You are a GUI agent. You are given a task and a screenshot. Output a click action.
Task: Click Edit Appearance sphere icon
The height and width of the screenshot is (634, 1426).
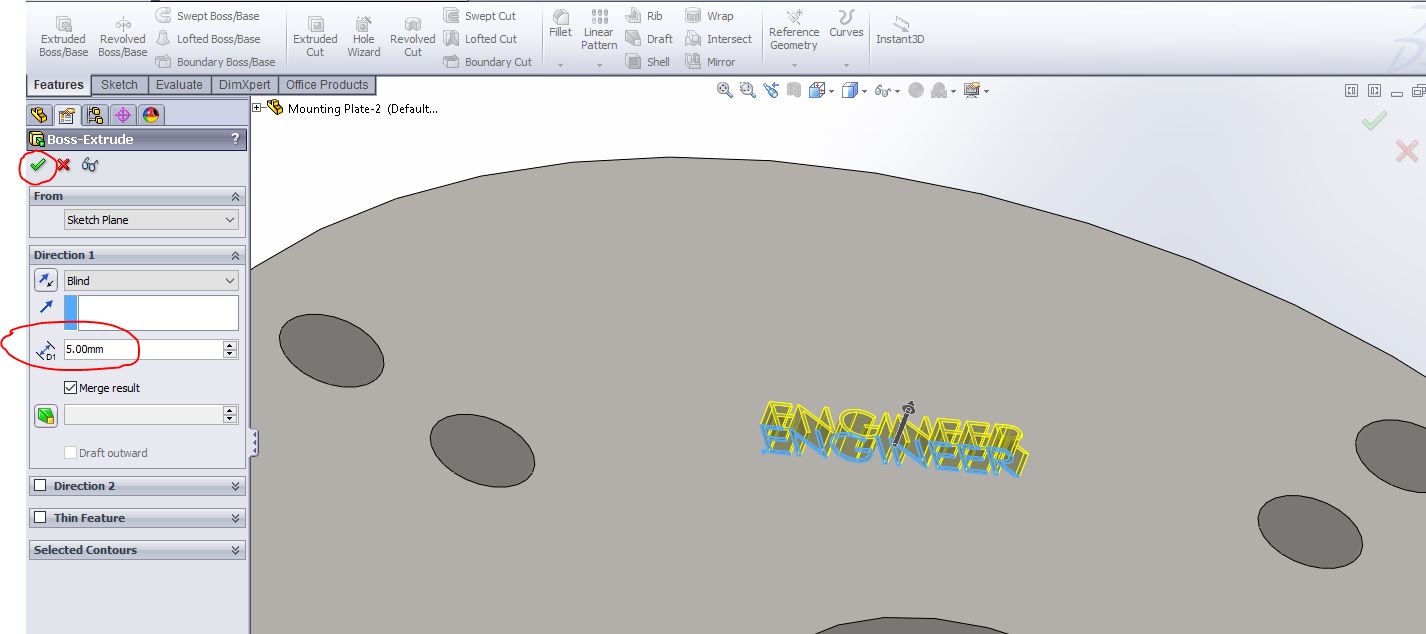click(x=916, y=91)
